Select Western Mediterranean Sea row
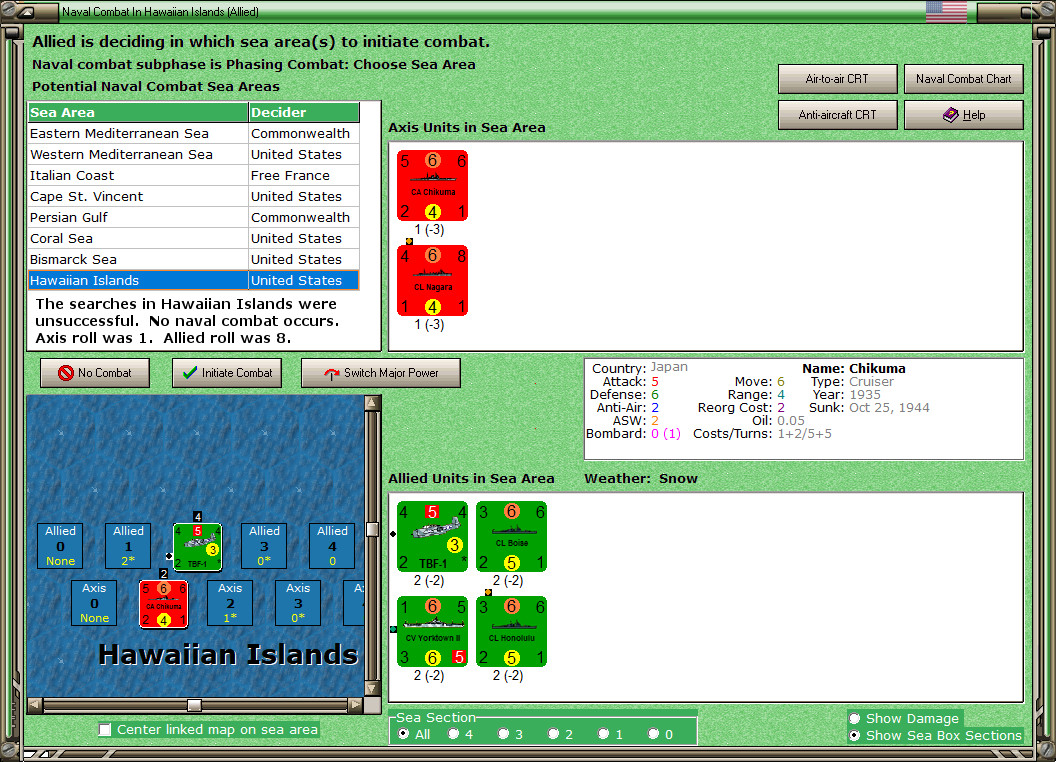 (x=194, y=154)
